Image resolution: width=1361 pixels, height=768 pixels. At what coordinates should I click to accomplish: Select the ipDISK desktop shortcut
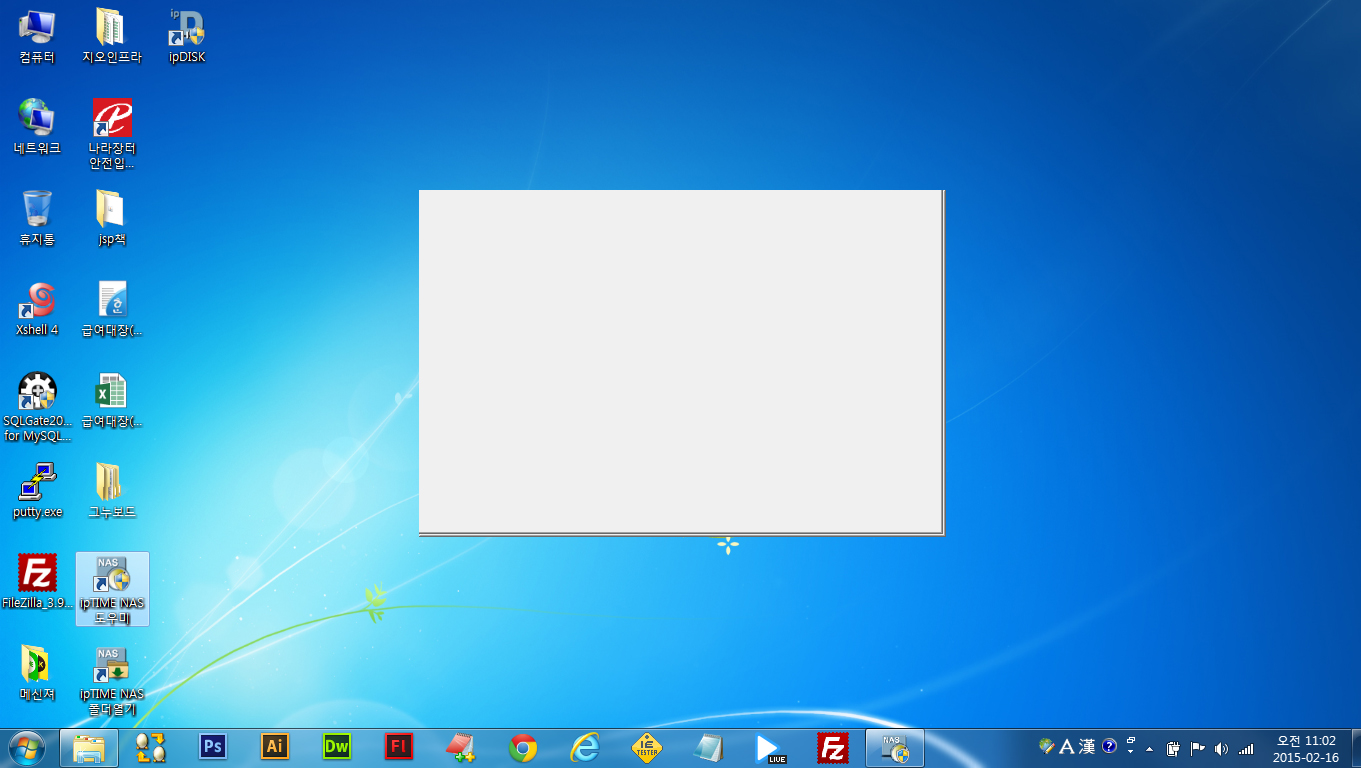pos(187,35)
